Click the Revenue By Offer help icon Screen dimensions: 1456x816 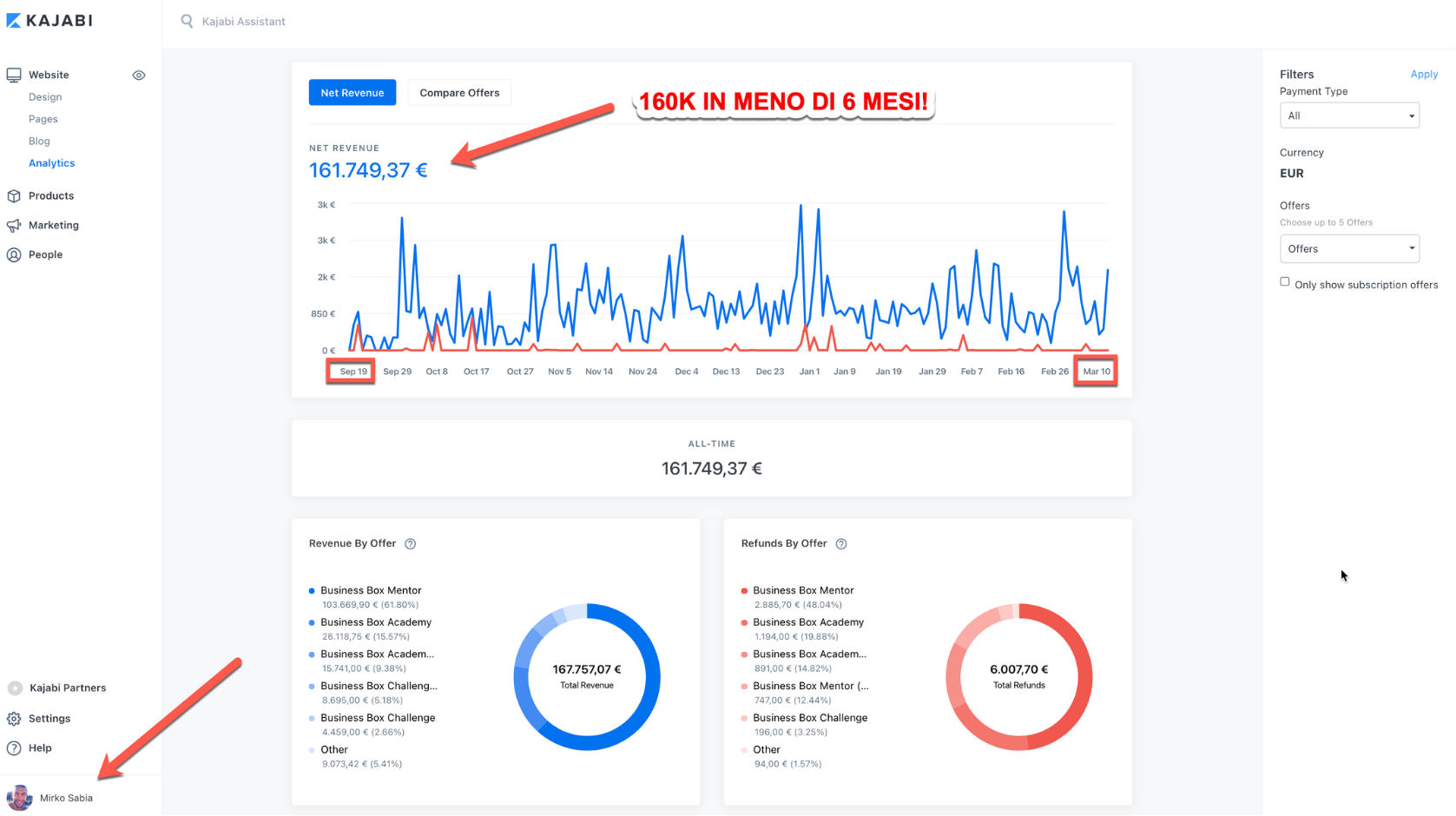[x=411, y=544]
